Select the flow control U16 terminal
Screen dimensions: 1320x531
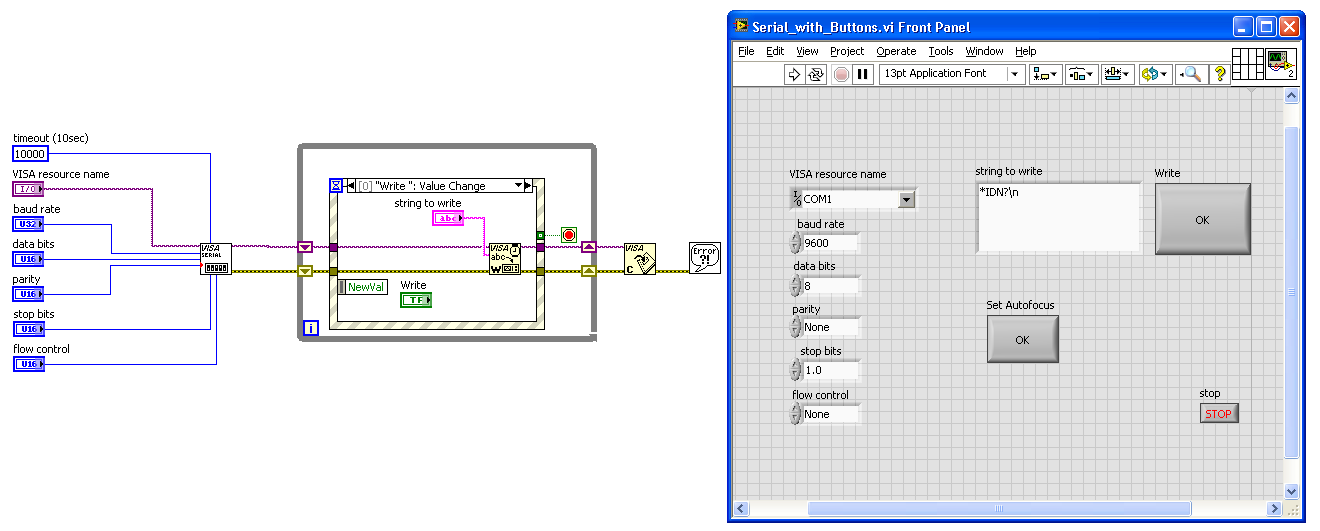click(28, 364)
